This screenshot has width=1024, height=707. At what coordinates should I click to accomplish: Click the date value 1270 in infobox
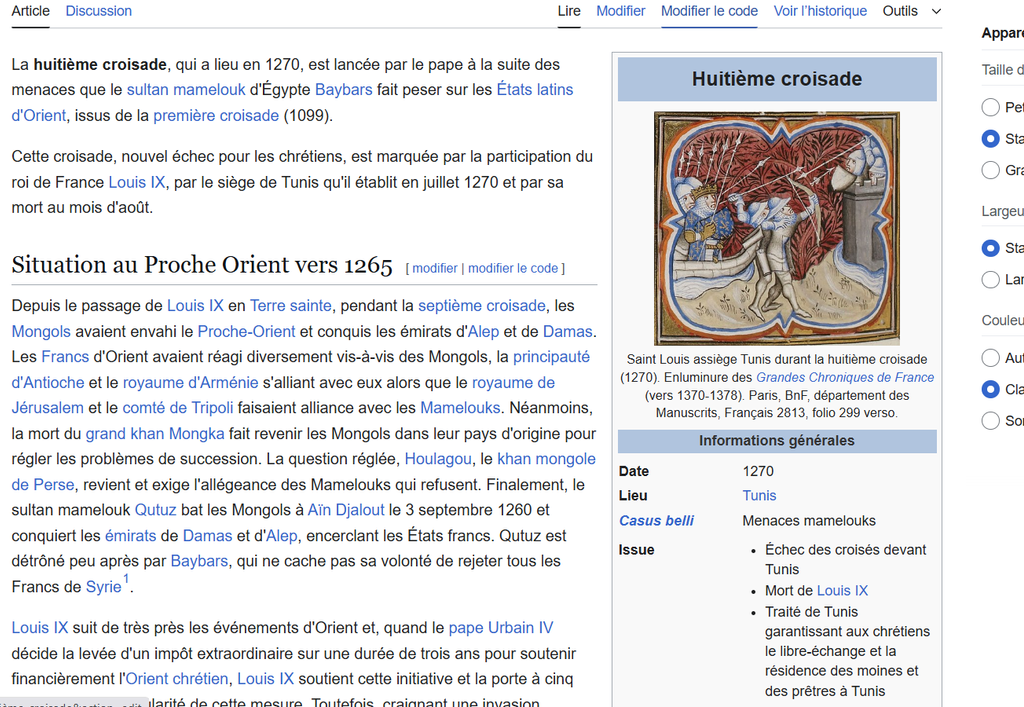[x=758, y=471]
